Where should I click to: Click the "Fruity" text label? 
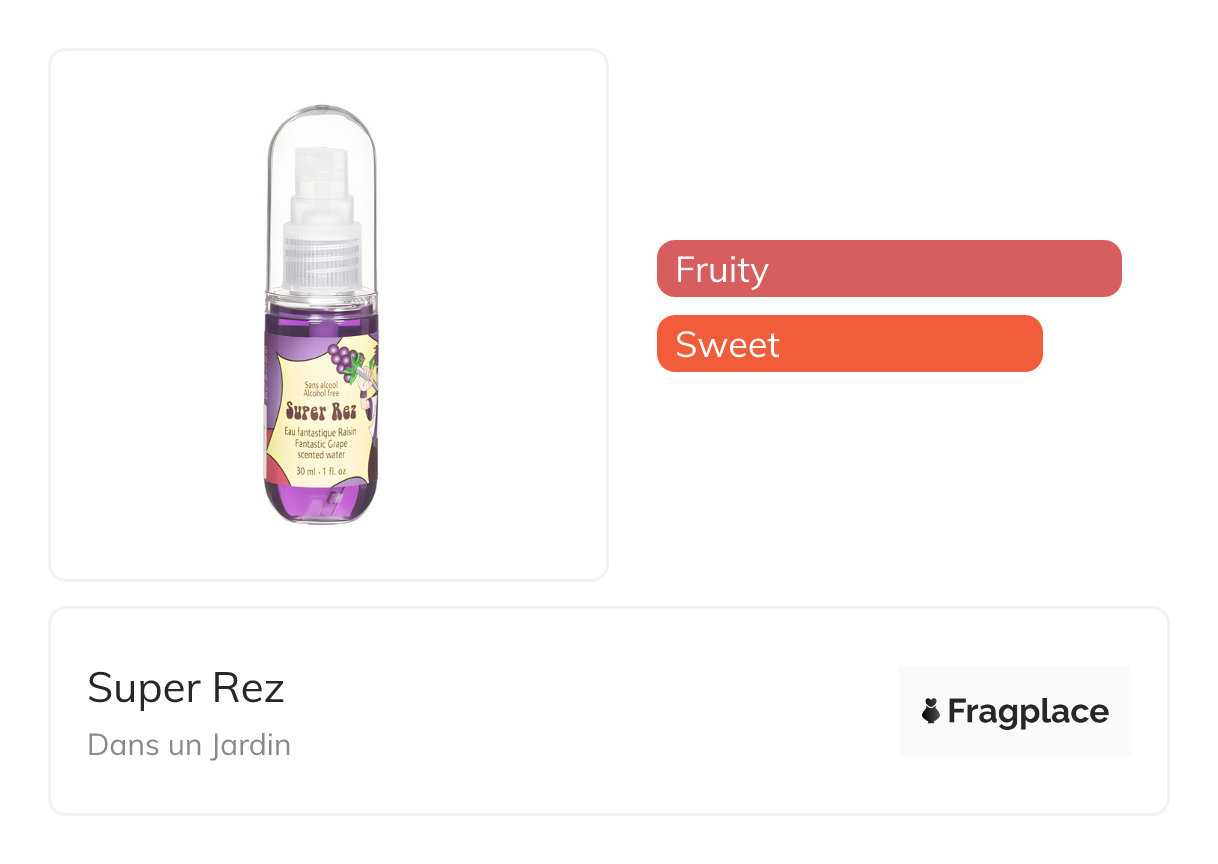click(721, 270)
